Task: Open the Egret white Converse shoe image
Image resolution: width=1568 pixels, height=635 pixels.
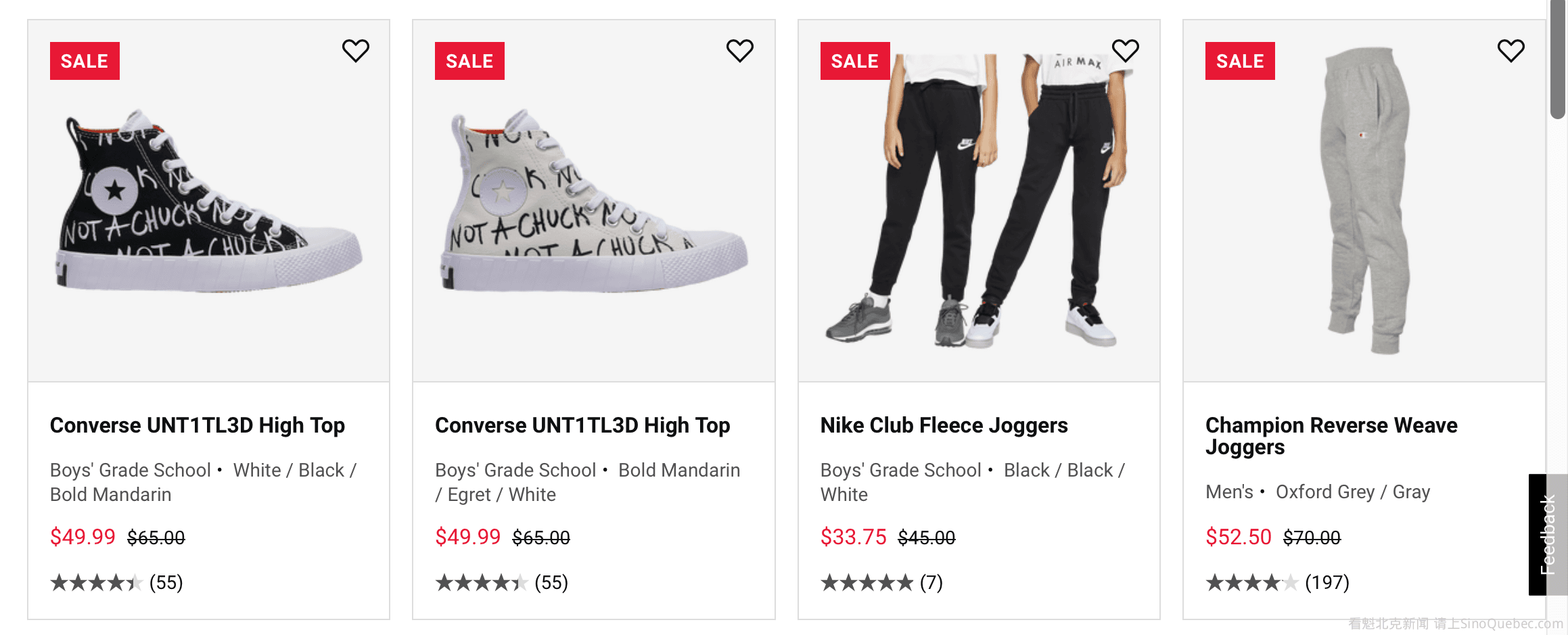Action: (594, 203)
